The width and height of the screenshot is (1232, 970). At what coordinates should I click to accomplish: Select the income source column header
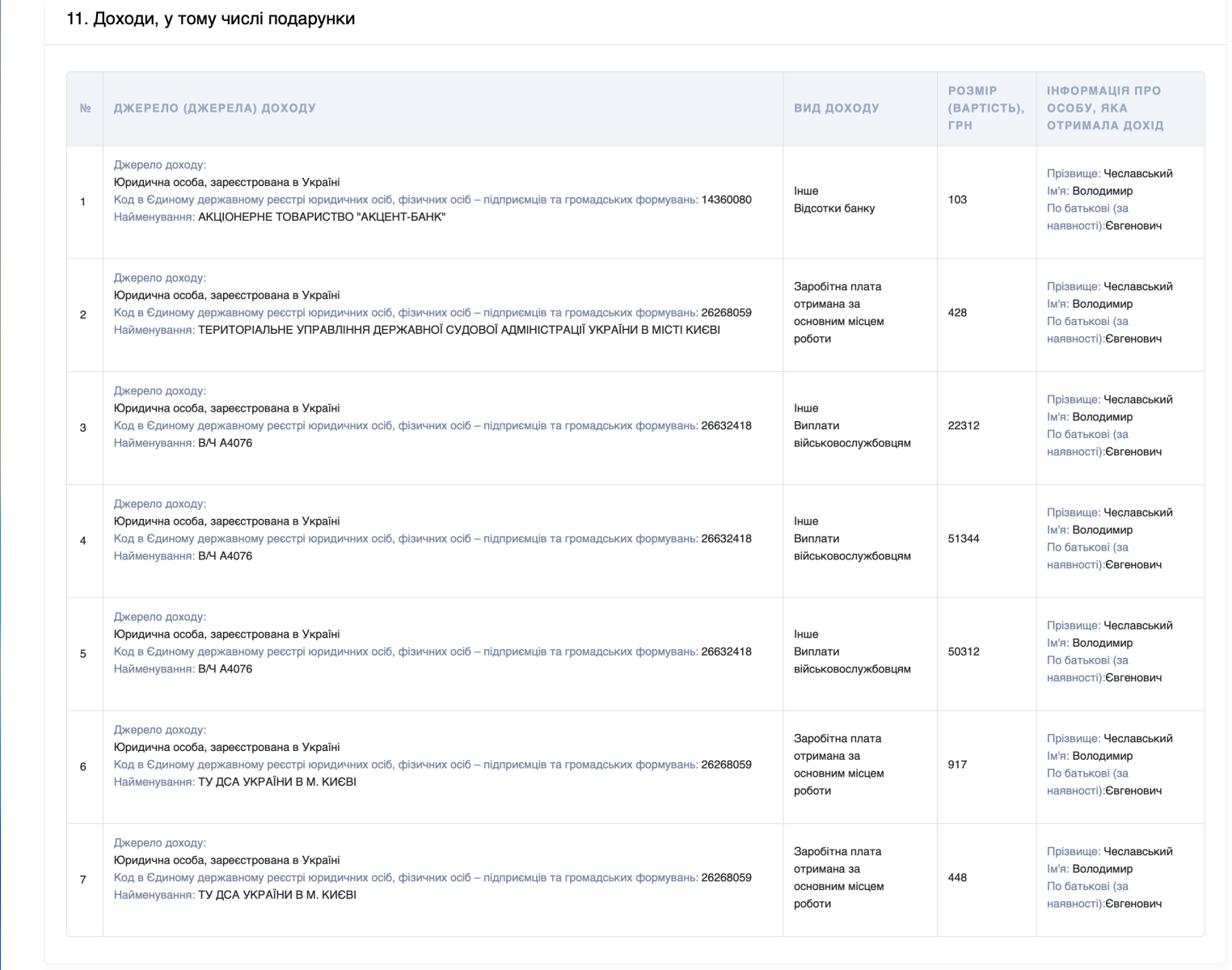215,108
